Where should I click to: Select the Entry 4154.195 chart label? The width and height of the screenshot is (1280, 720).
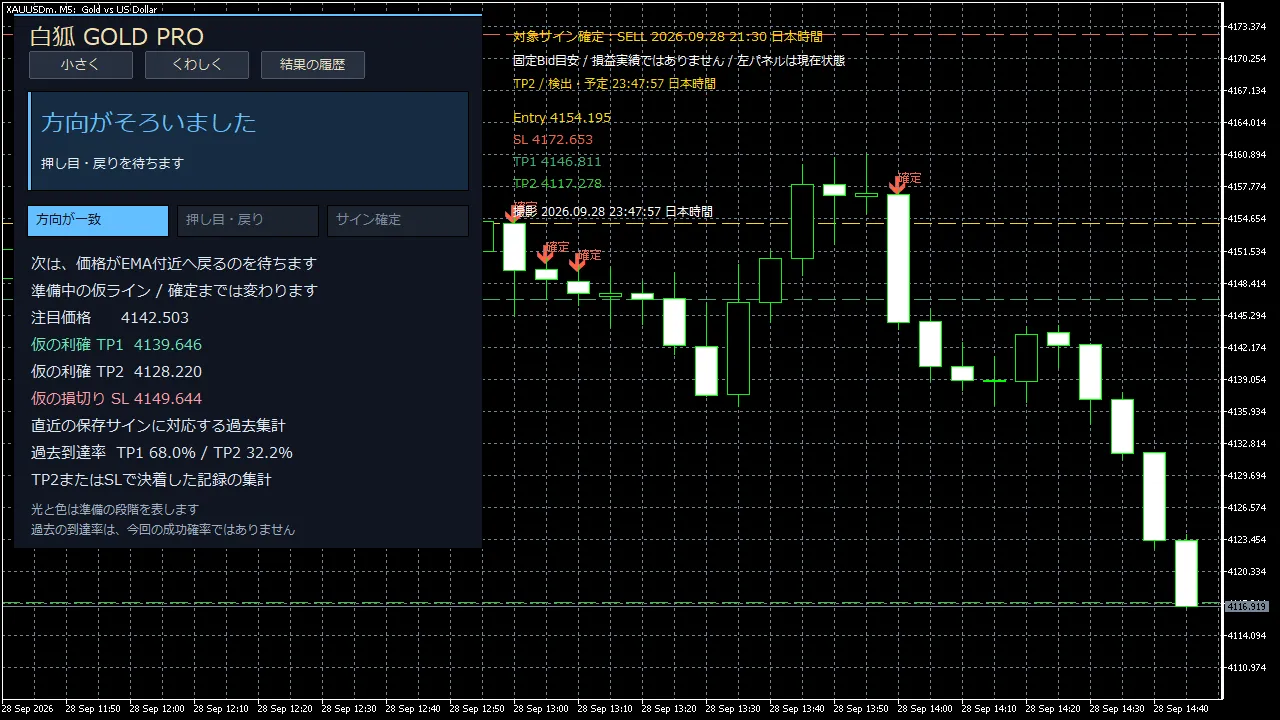tap(562, 118)
